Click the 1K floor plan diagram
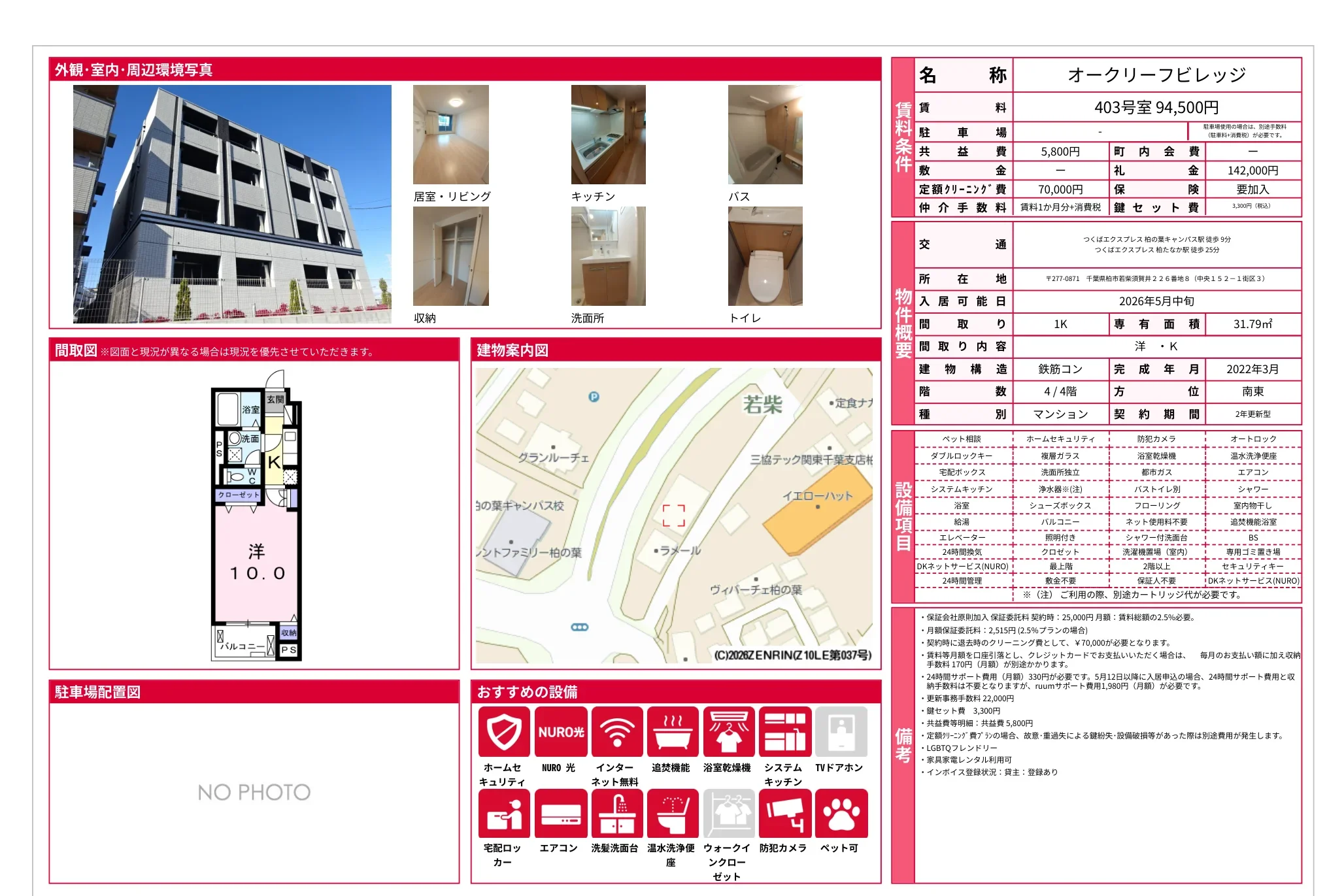 (x=256, y=515)
